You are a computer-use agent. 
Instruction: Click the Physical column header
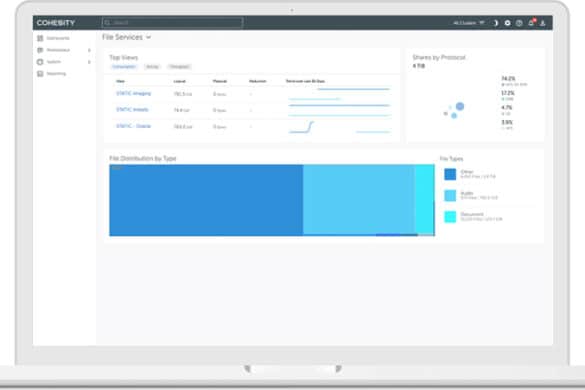pyautogui.click(x=220, y=81)
